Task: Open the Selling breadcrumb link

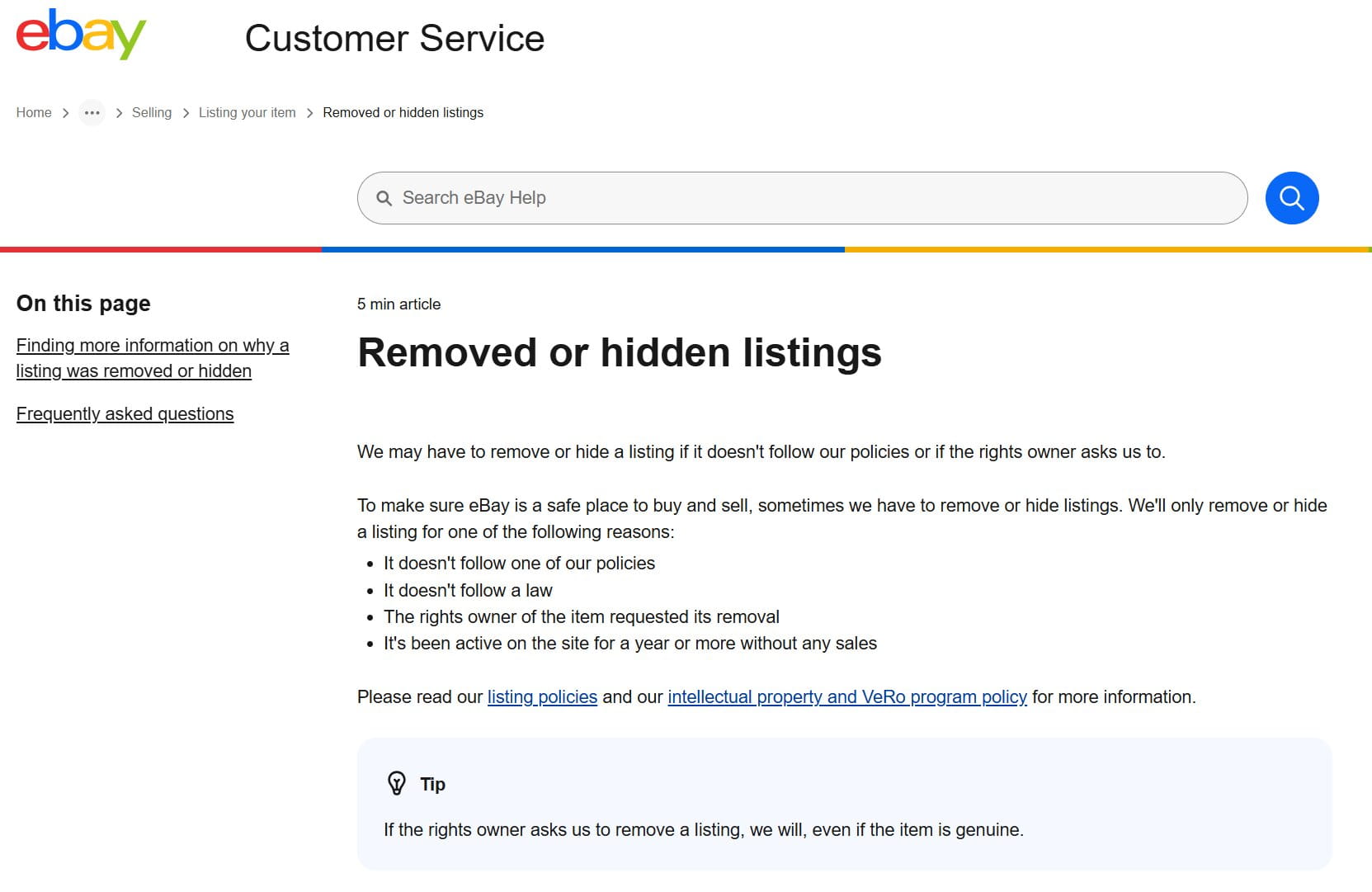Action: click(152, 113)
